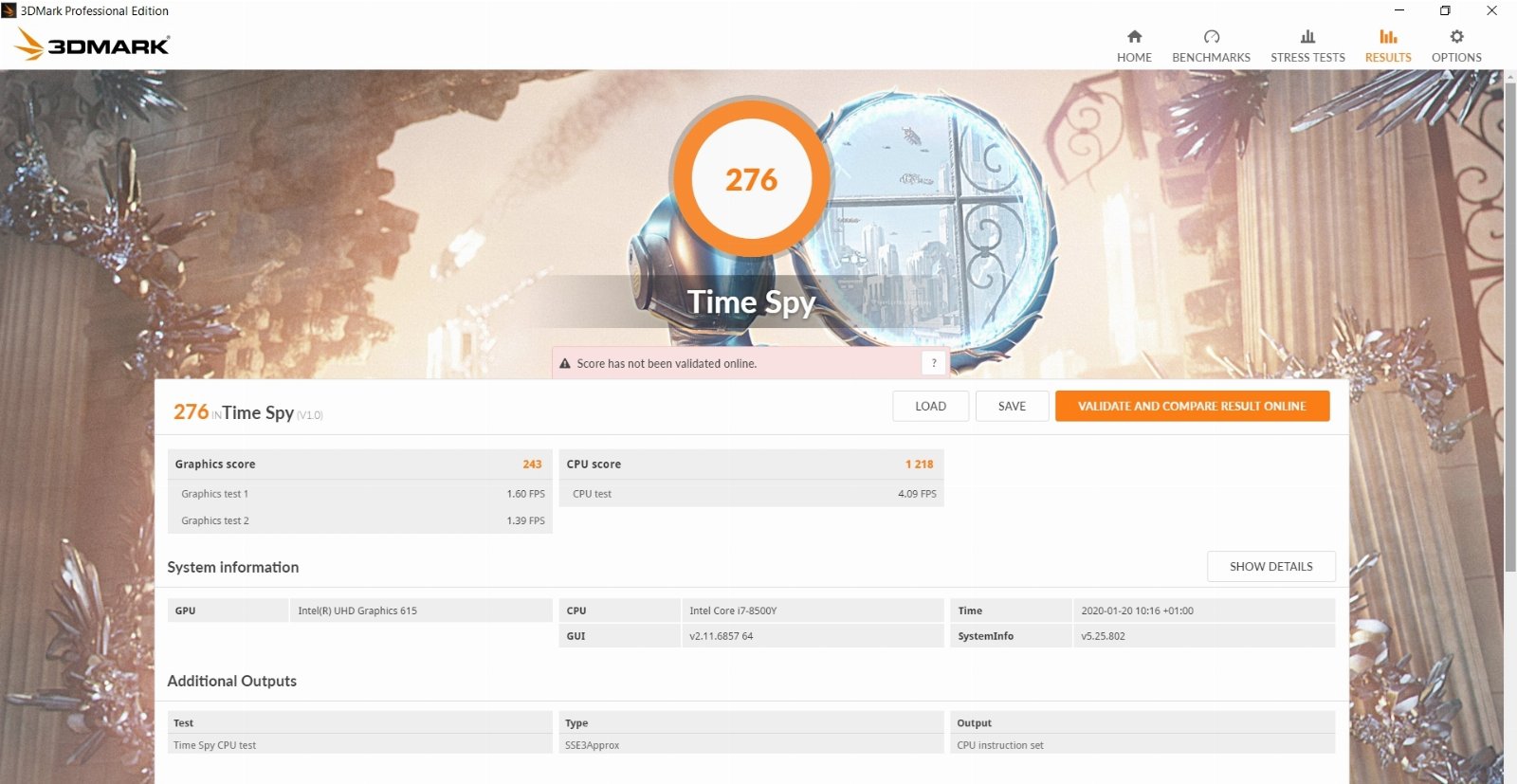Click the Benchmarks gauge icon
Image resolution: width=1517 pixels, height=784 pixels.
coord(1212,37)
